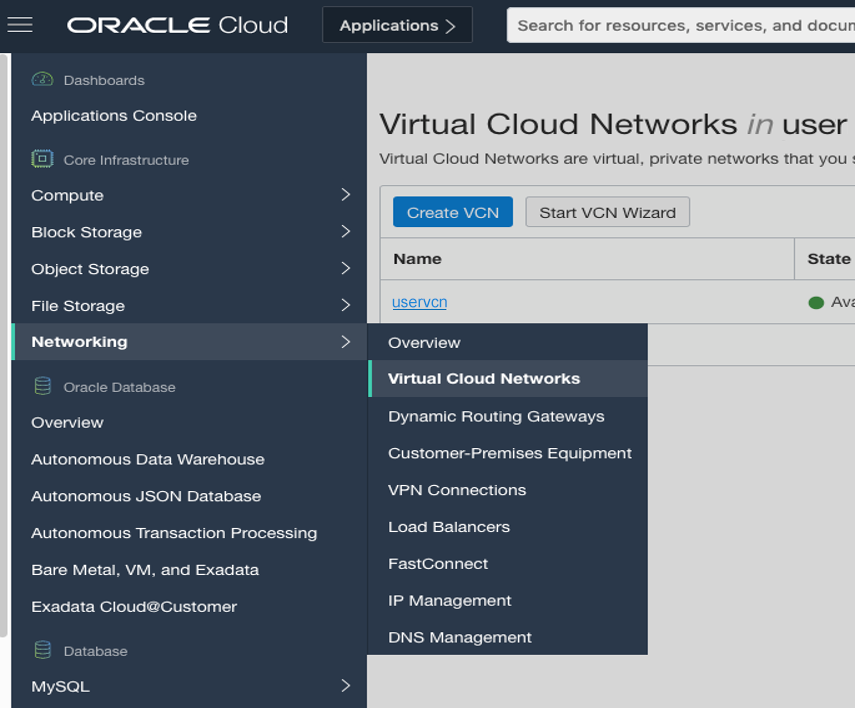Select Virtual Cloud Networks in submenu

[484, 379]
